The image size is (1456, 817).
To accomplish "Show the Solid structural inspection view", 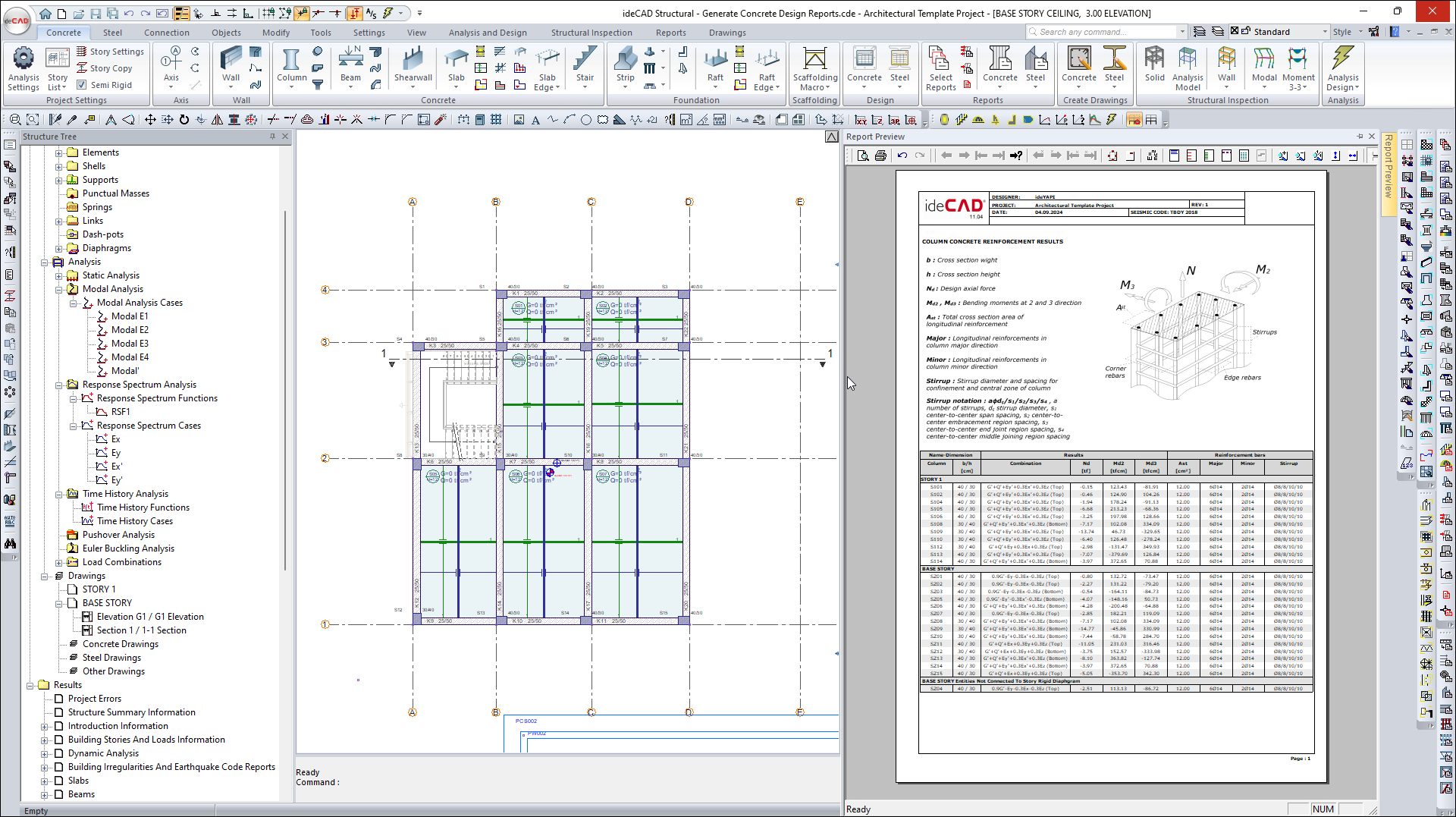I will point(1154,64).
